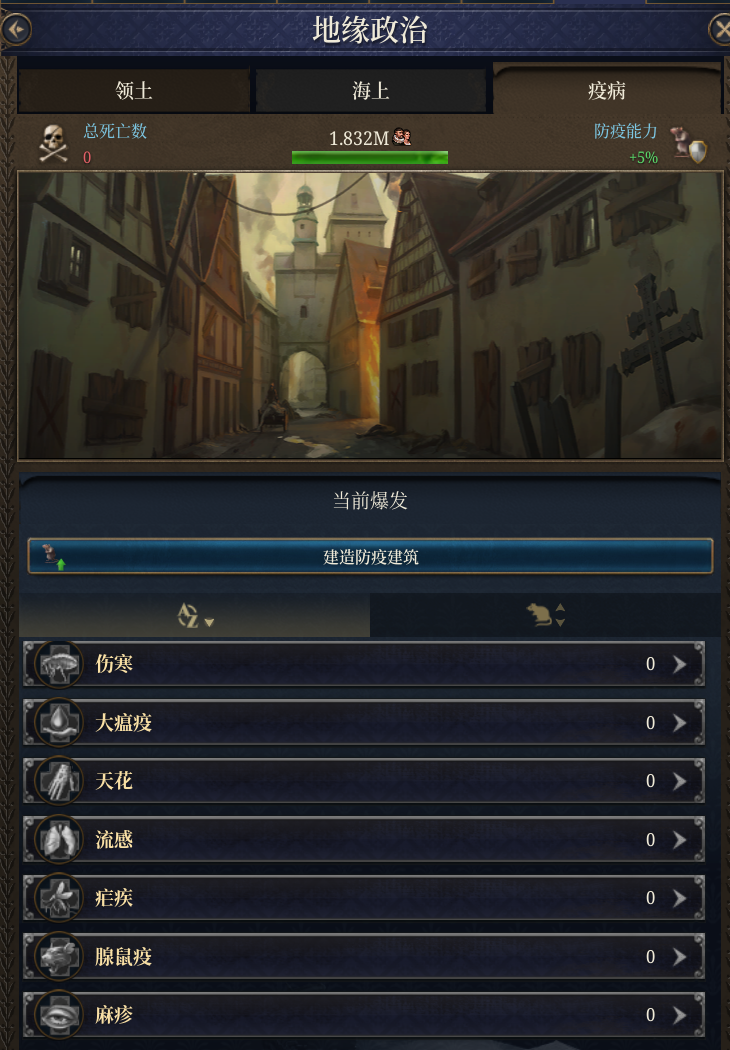Screen dimensions: 730x1050
Task: Click the skull total deaths icon
Action: tap(54, 143)
